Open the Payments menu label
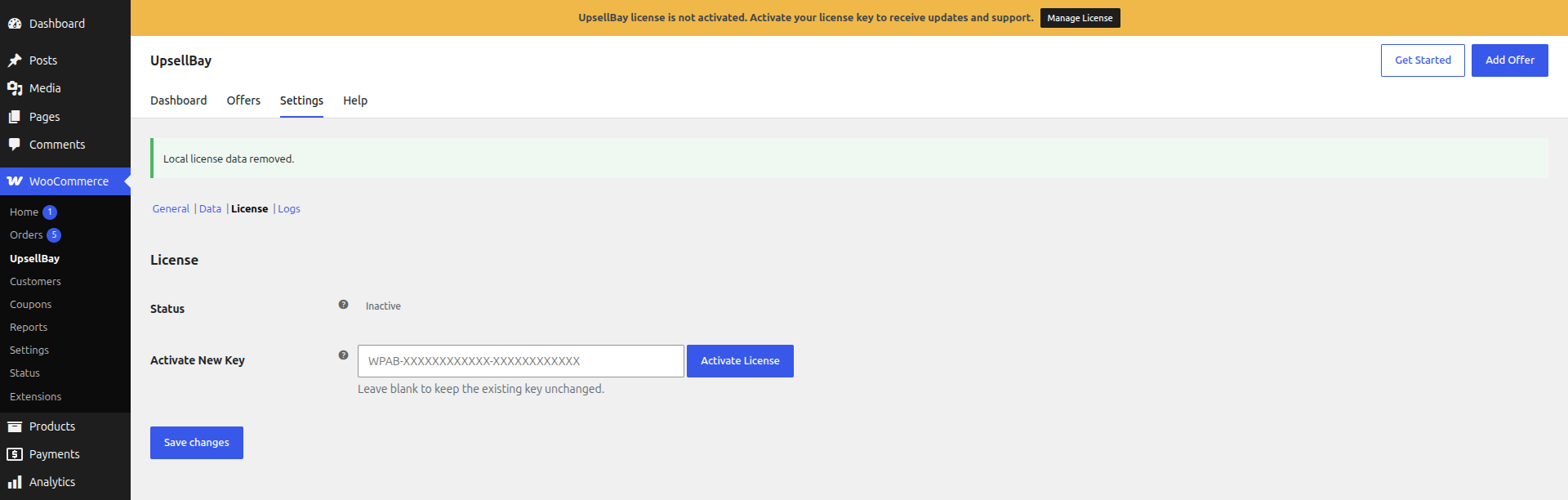 point(55,454)
